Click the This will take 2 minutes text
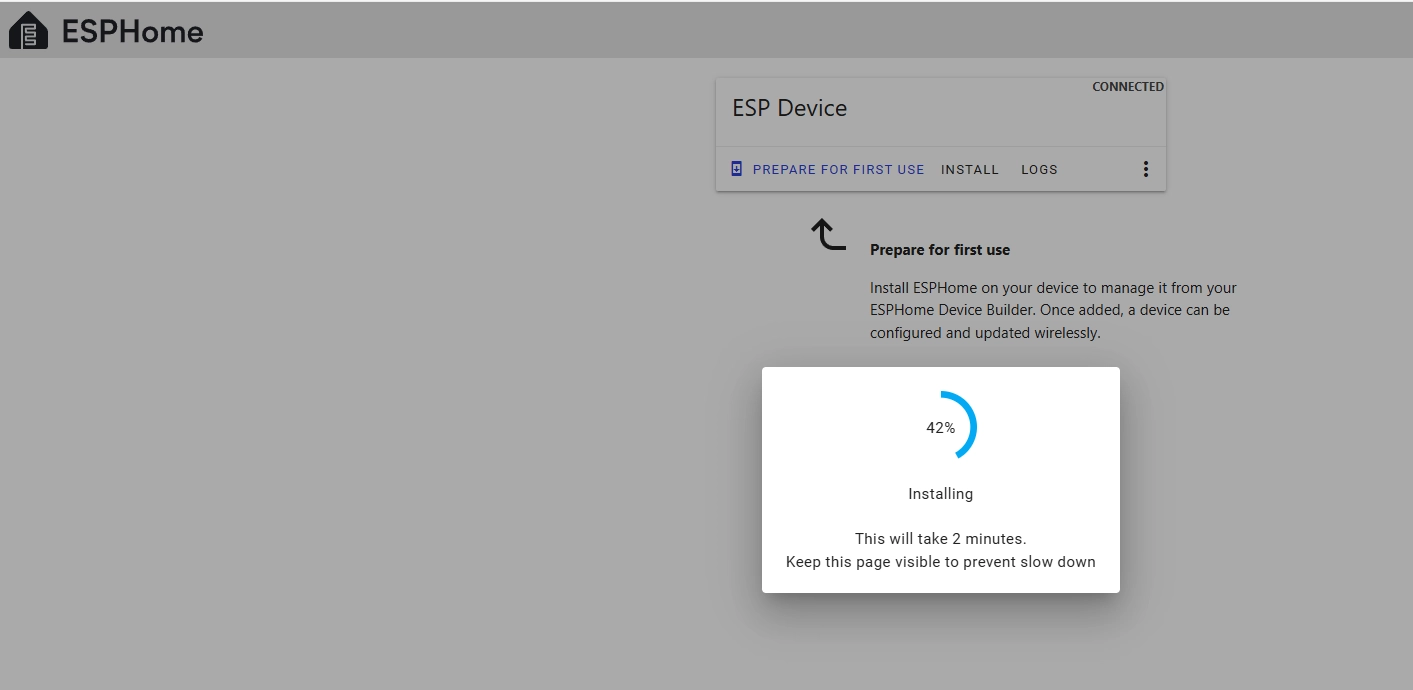 coord(940,539)
